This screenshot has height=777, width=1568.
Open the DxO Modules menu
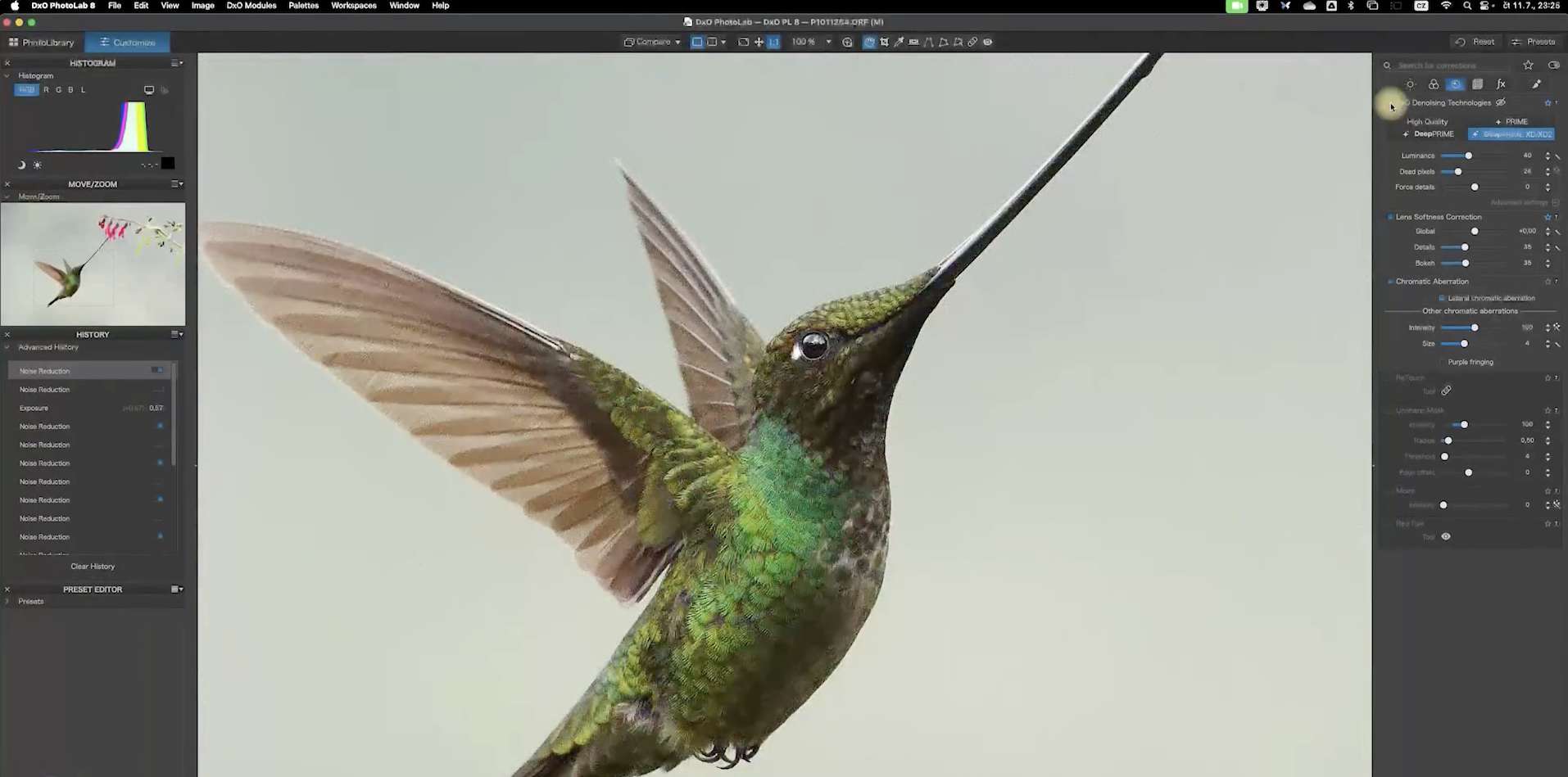(251, 6)
